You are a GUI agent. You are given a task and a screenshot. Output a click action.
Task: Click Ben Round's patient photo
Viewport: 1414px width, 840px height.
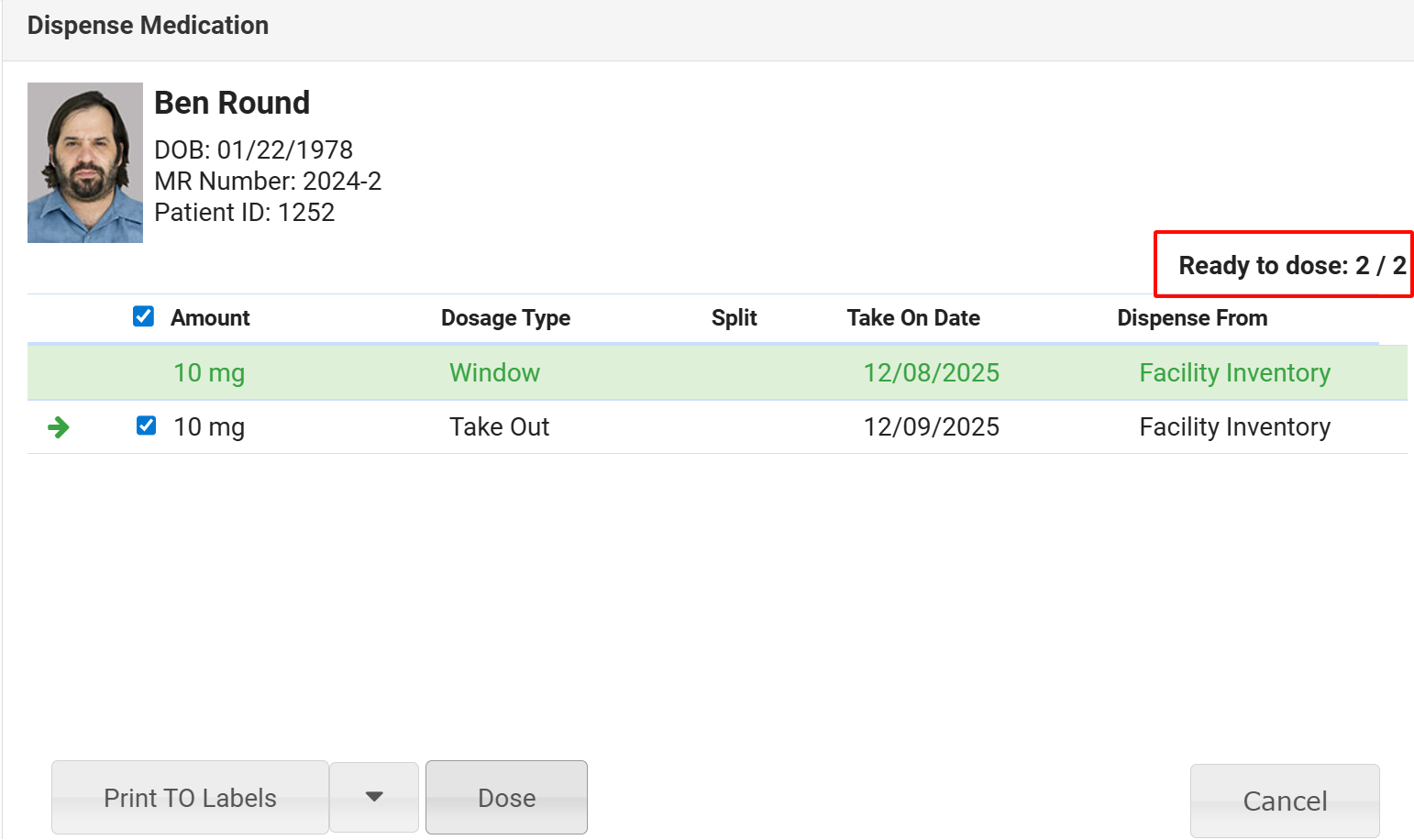pos(85,163)
